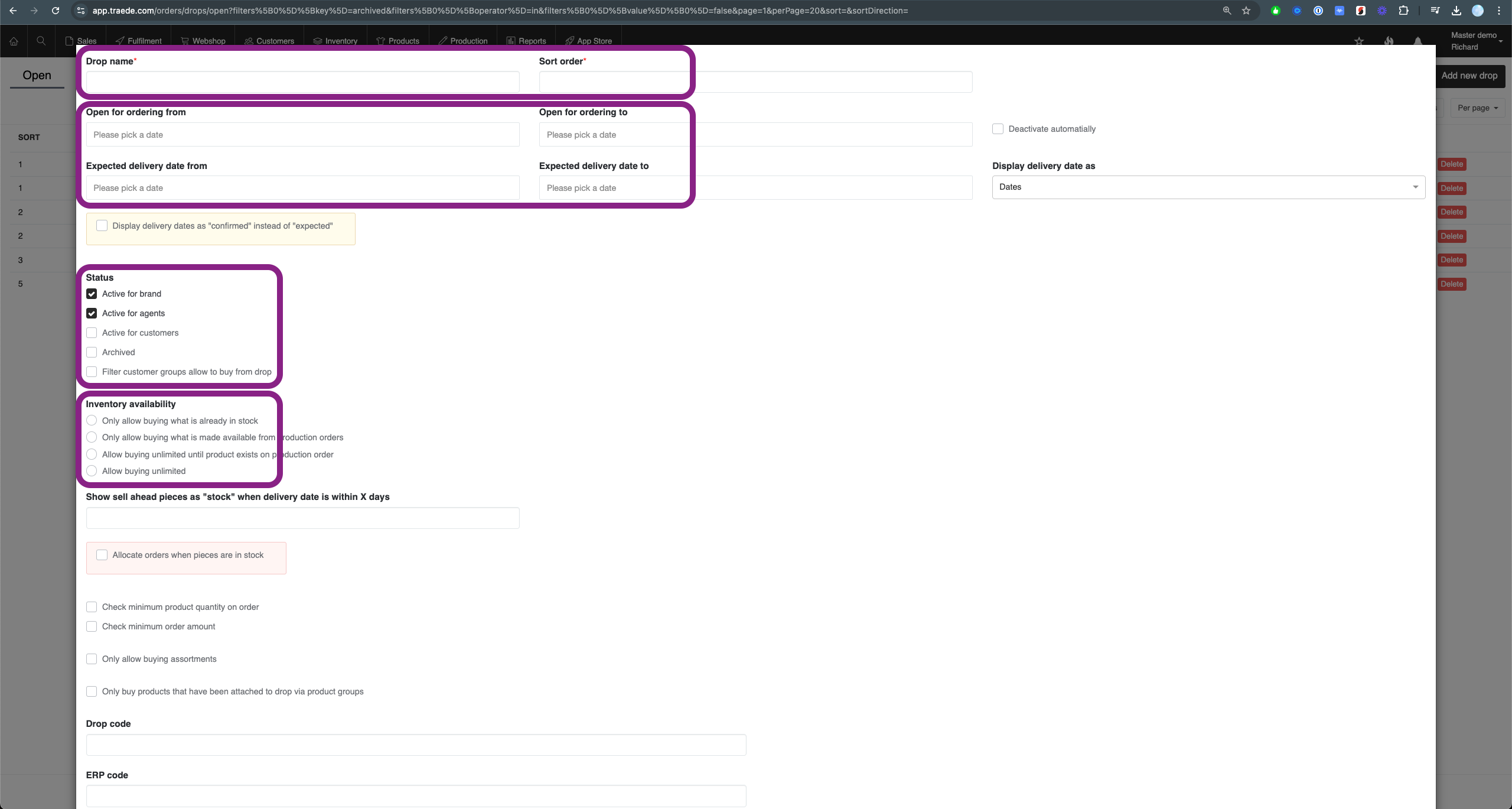Open the Inventory menu

[335, 41]
